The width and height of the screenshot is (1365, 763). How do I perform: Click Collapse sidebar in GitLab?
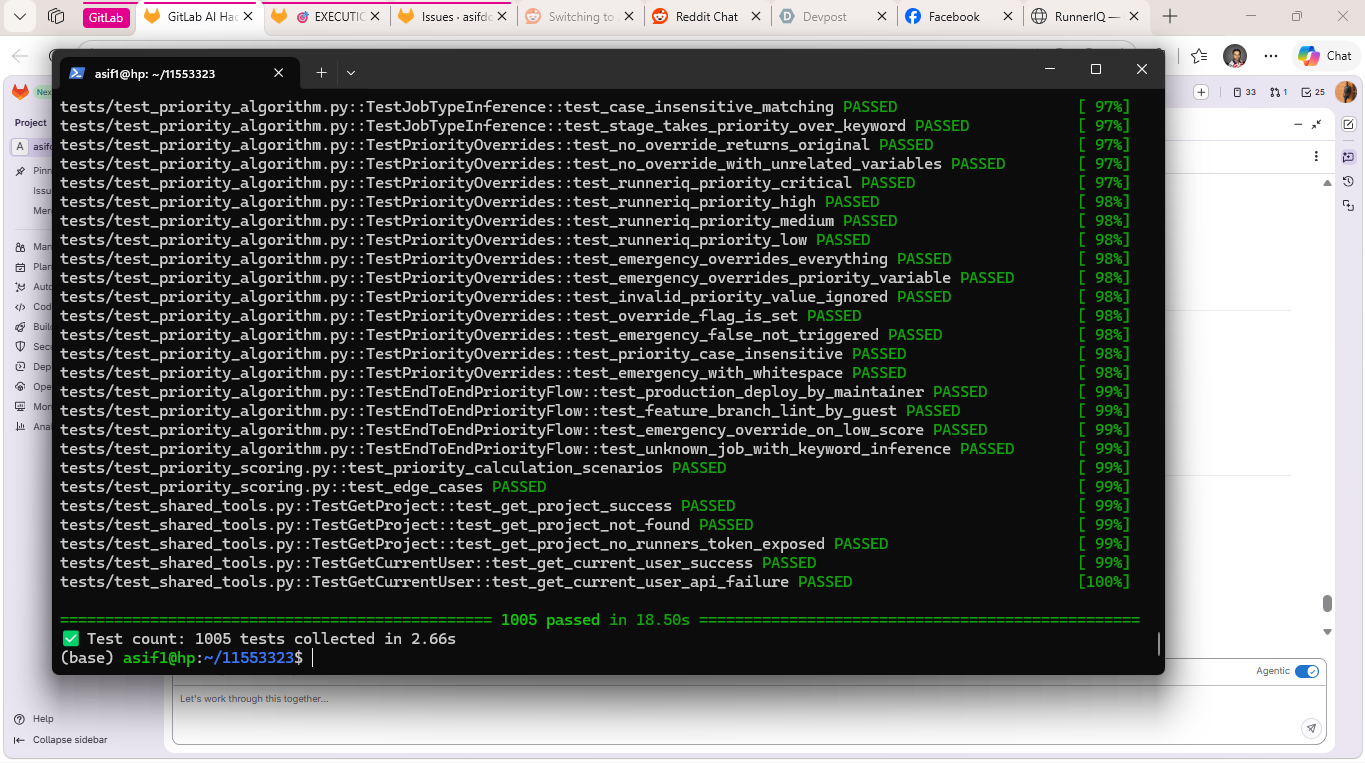coord(61,740)
